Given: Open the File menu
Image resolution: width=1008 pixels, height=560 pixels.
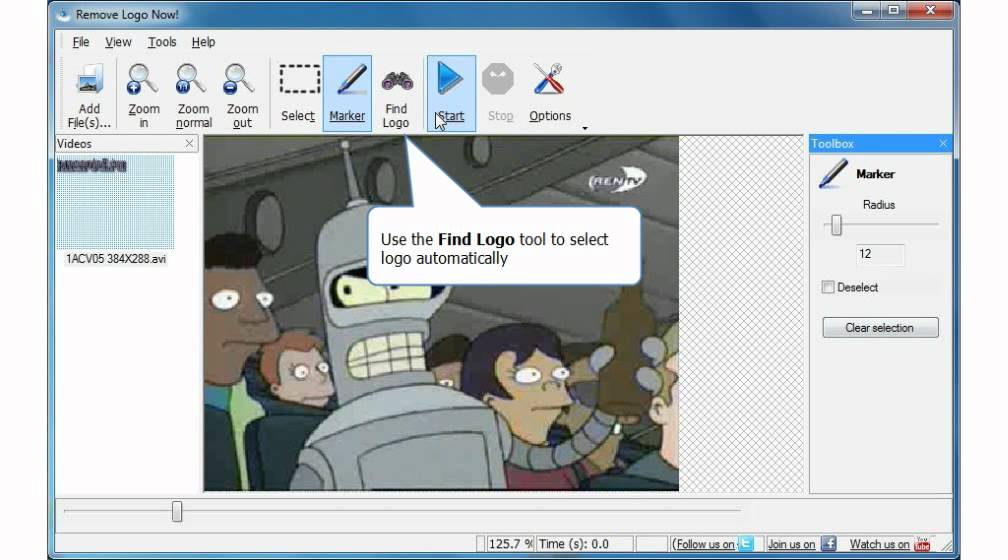Looking at the screenshot, I should point(80,42).
